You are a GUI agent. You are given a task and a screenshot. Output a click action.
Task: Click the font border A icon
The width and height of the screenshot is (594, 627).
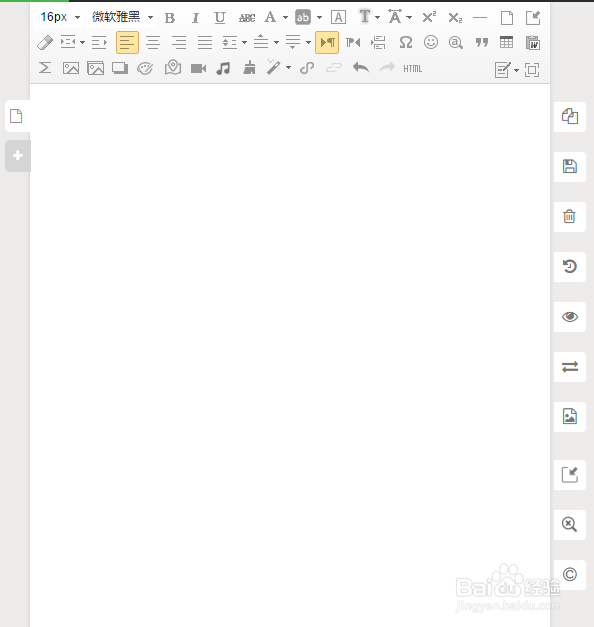pyautogui.click(x=338, y=18)
